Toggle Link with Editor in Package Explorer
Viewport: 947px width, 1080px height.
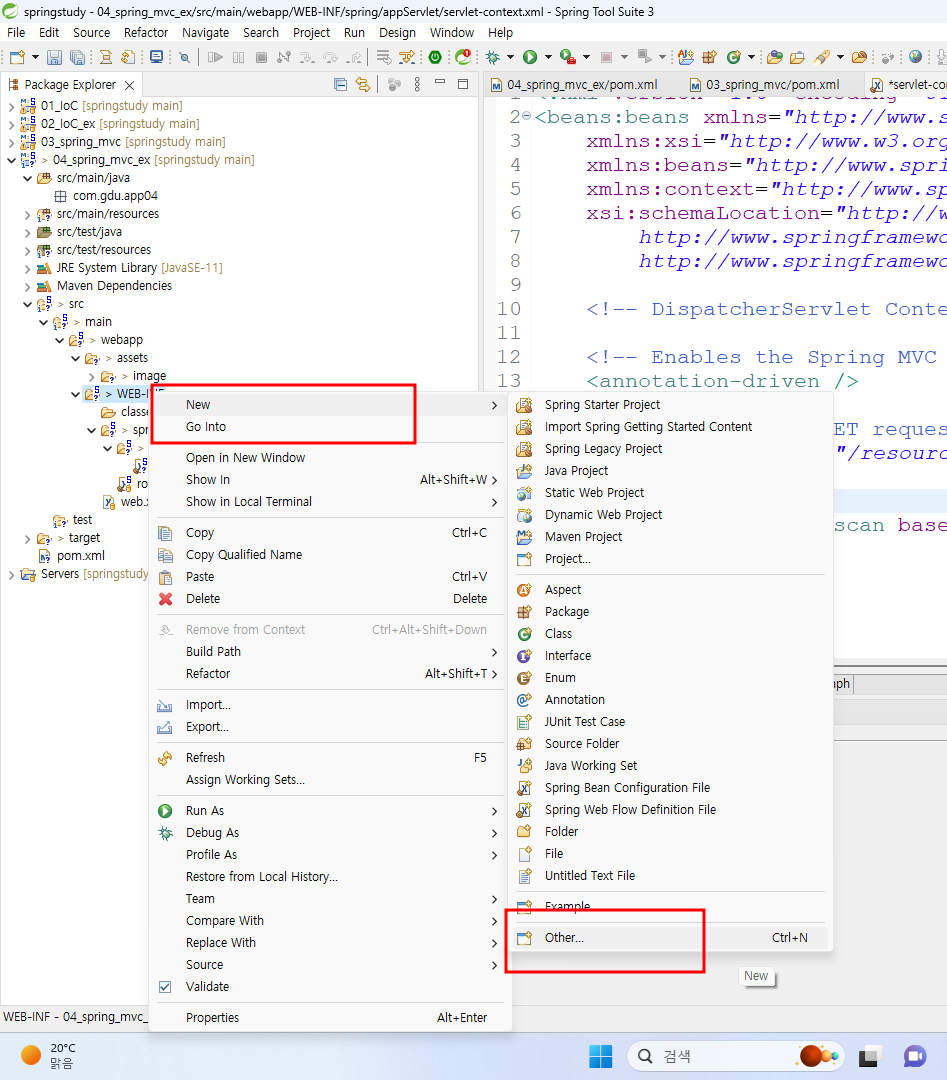tap(362, 84)
